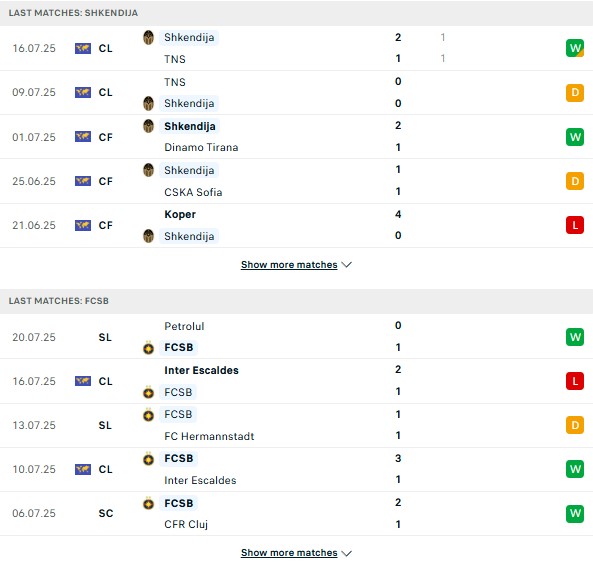The image size is (593, 568).
Task: Click the Shkendija club crest in the Dinamo Tirana match
Action: [148, 126]
